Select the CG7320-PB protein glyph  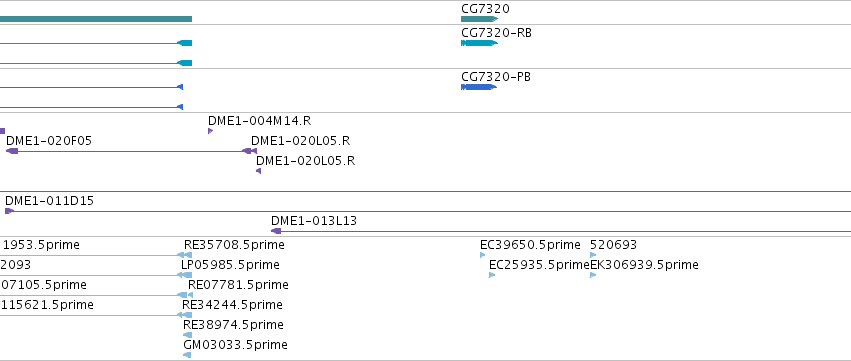click(x=479, y=87)
